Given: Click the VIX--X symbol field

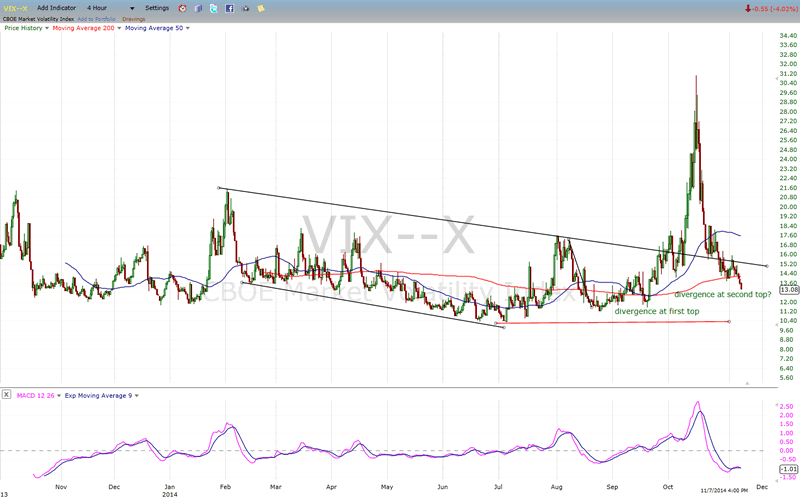Looking at the screenshot, I should coord(15,8).
